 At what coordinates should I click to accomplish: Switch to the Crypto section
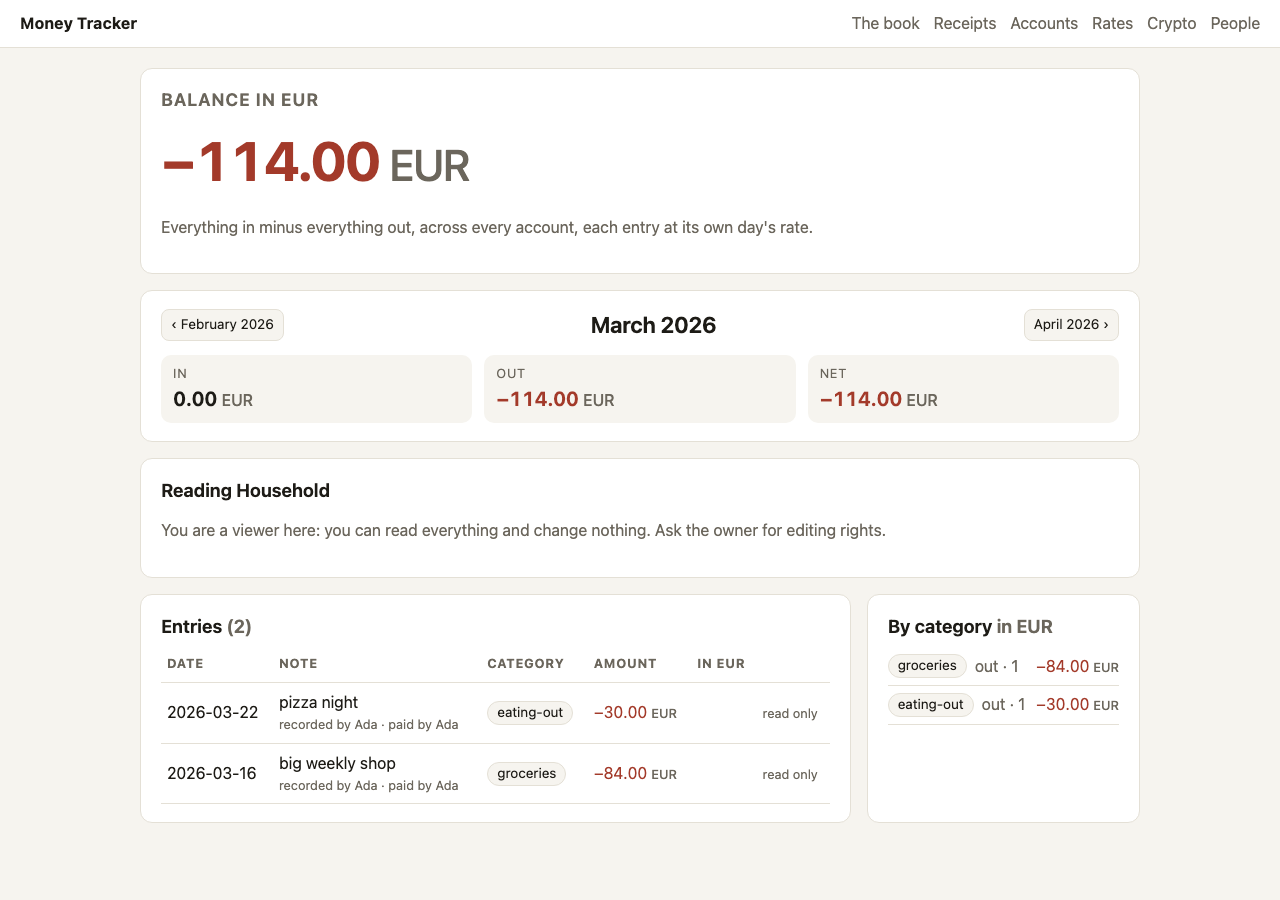pos(1171,23)
